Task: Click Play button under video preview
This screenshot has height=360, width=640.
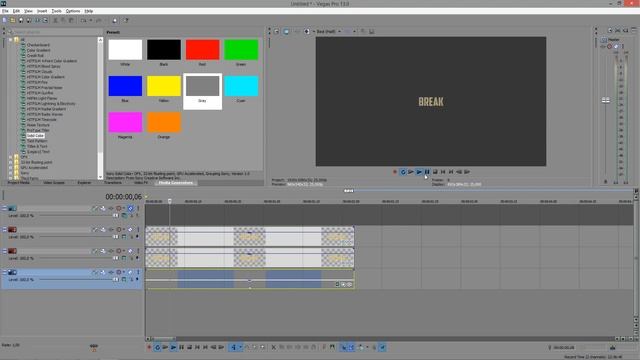Action: pyautogui.click(x=419, y=172)
